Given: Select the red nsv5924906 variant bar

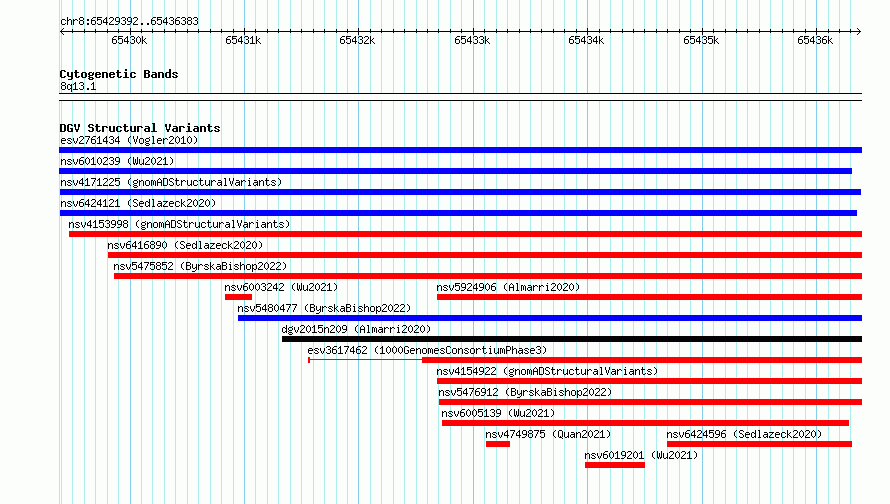Looking at the screenshot, I should (649, 297).
